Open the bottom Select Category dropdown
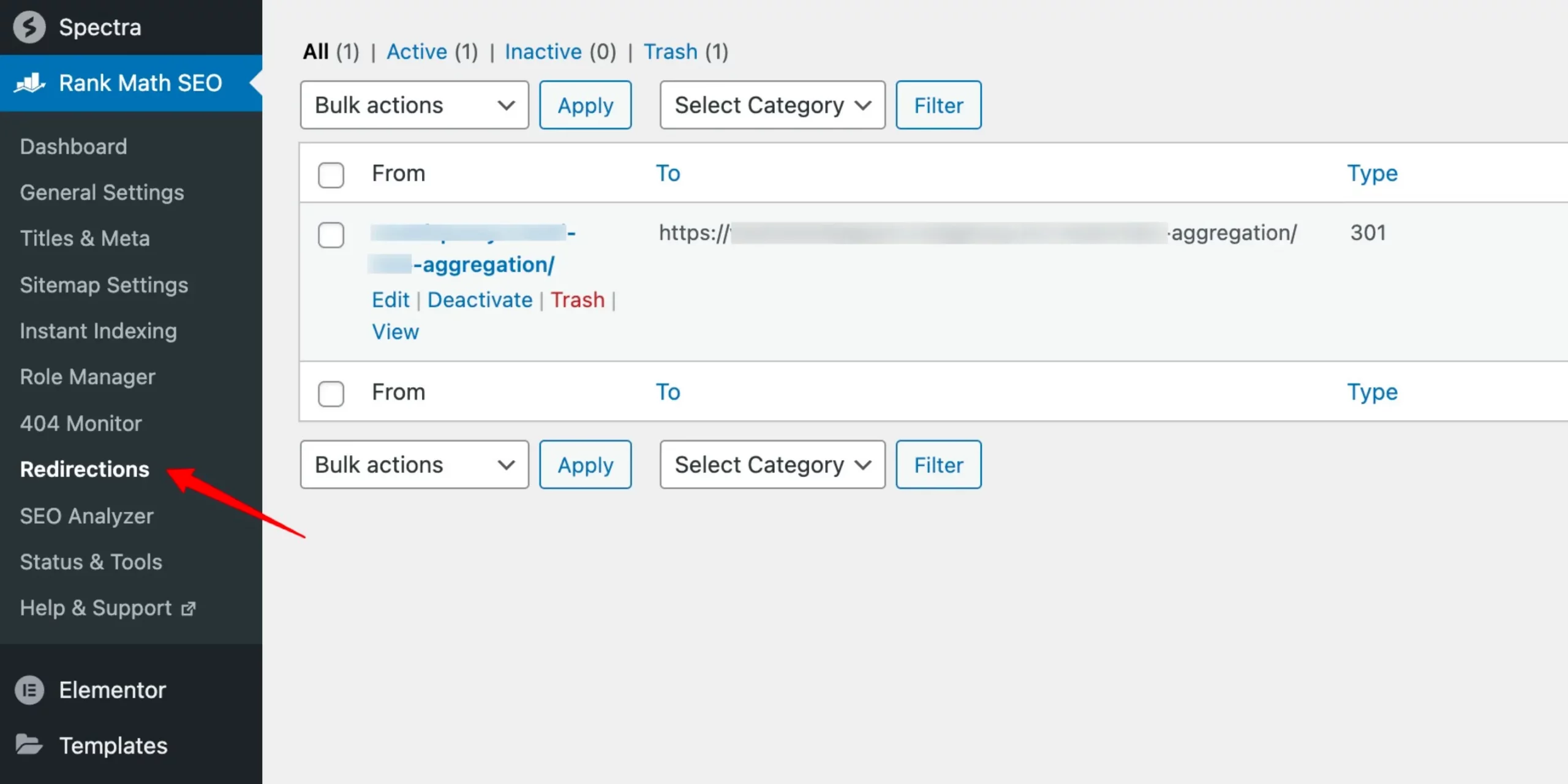This screenshot has height=784, width=1568. 772,465
